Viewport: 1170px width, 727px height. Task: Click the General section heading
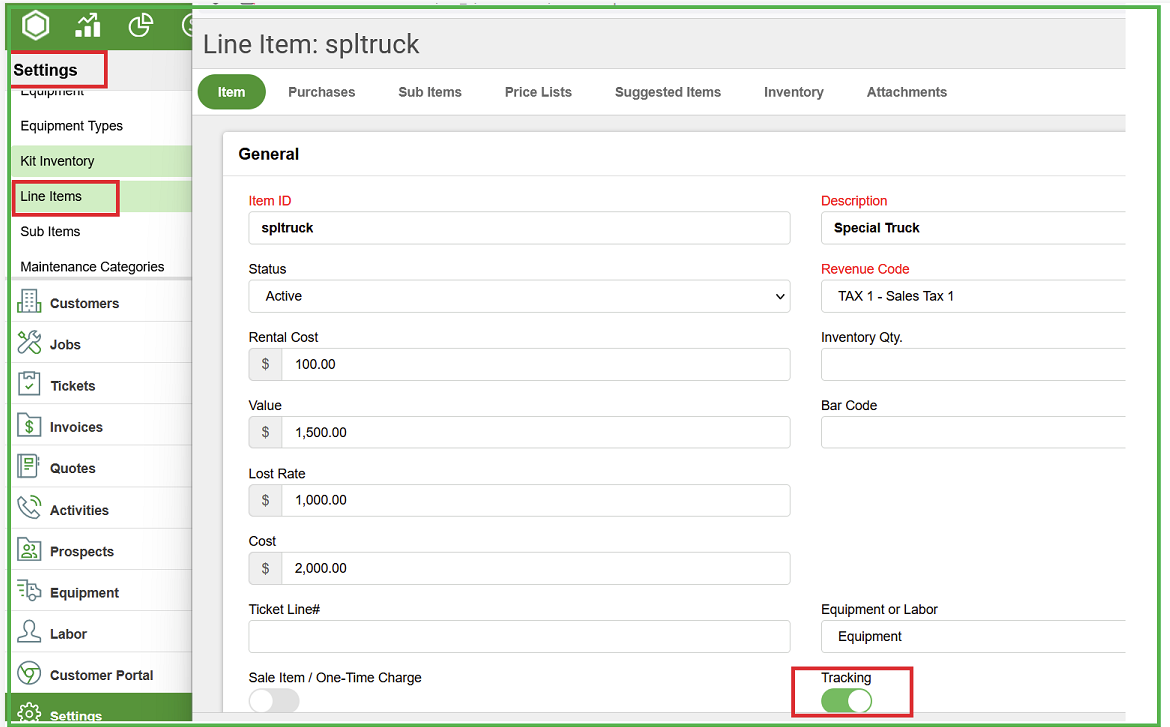[269, 154]
